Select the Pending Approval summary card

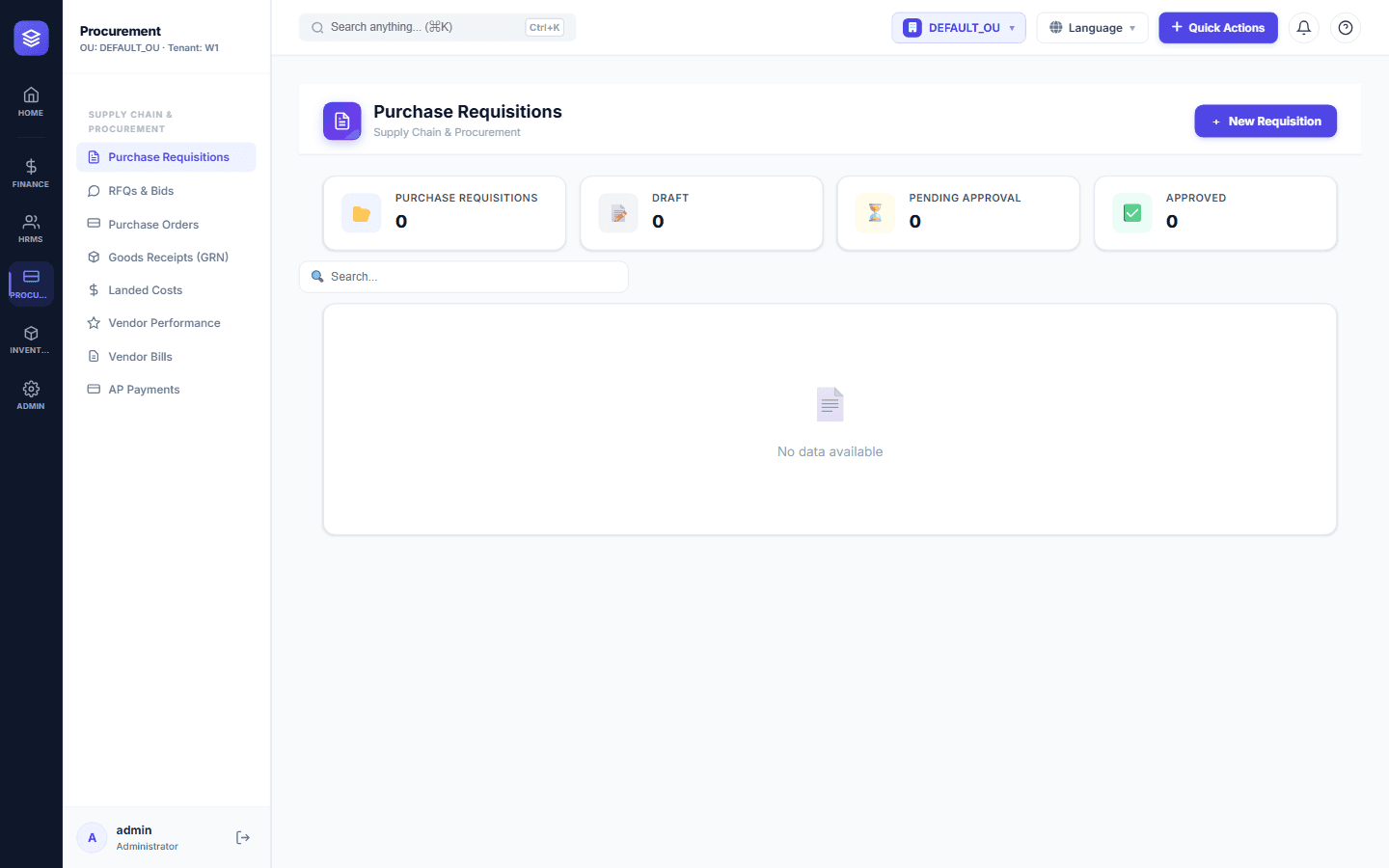(x=958, y=213)
